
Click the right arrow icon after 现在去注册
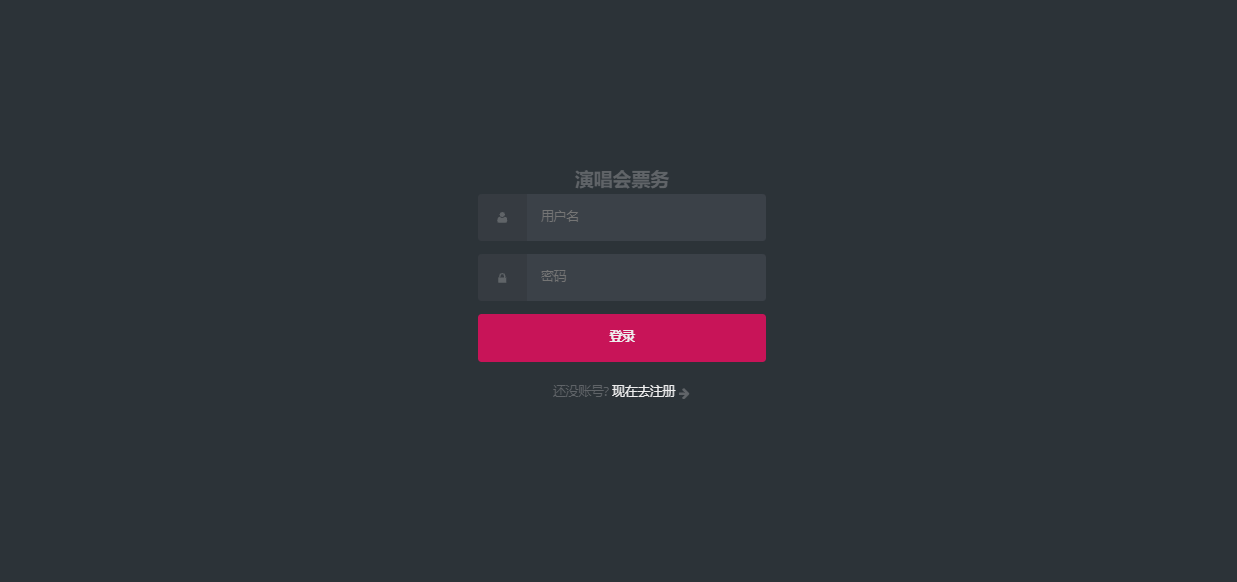point(684,393)
